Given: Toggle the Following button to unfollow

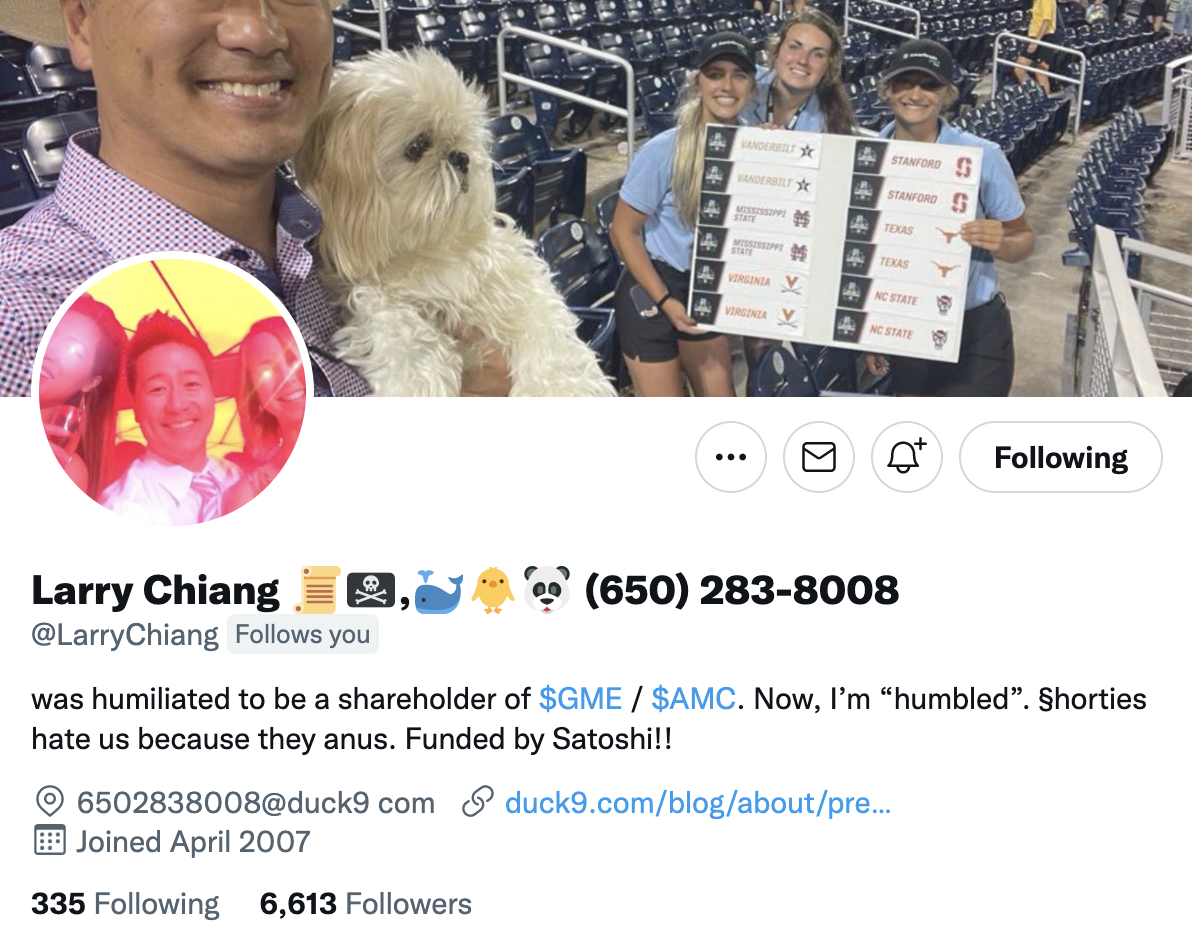Looking at the screenshot, I should coord(1060,457).
